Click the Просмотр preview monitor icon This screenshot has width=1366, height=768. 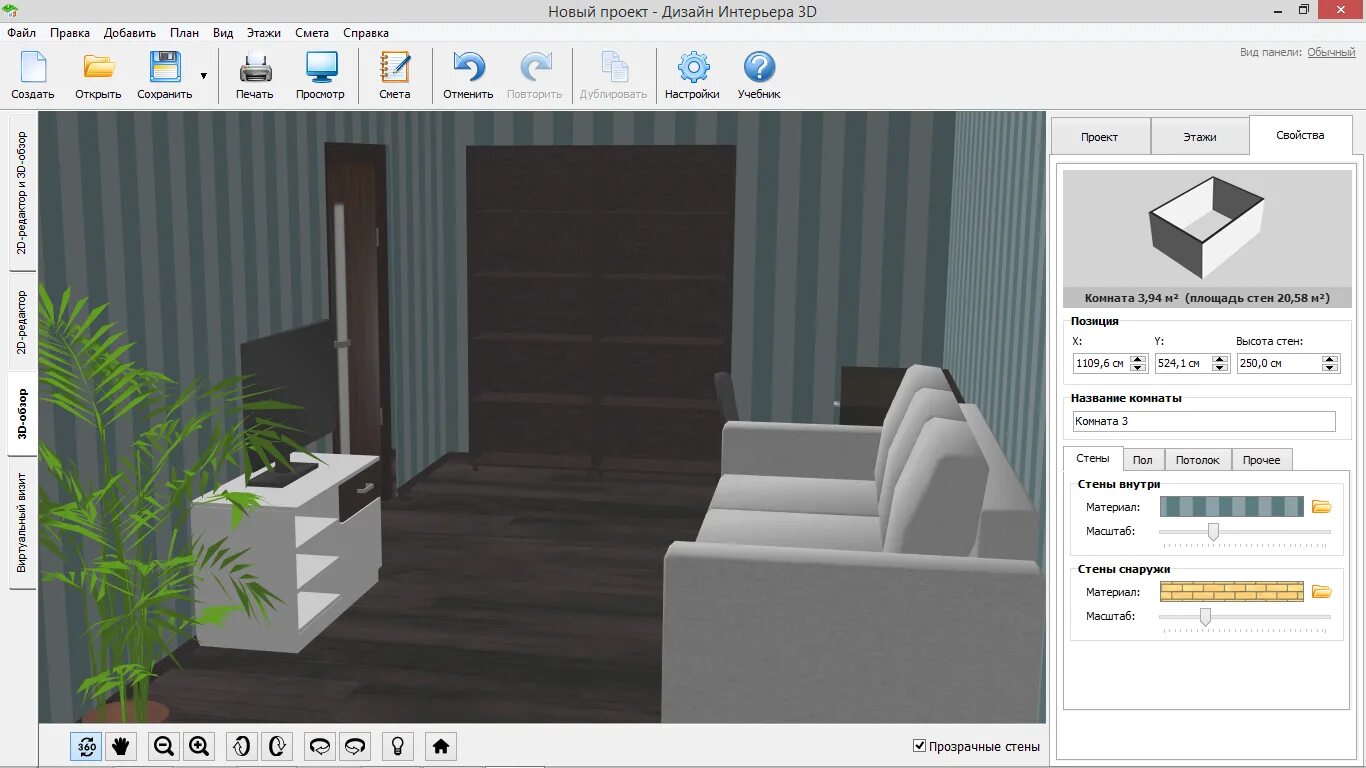pos(320,76)
